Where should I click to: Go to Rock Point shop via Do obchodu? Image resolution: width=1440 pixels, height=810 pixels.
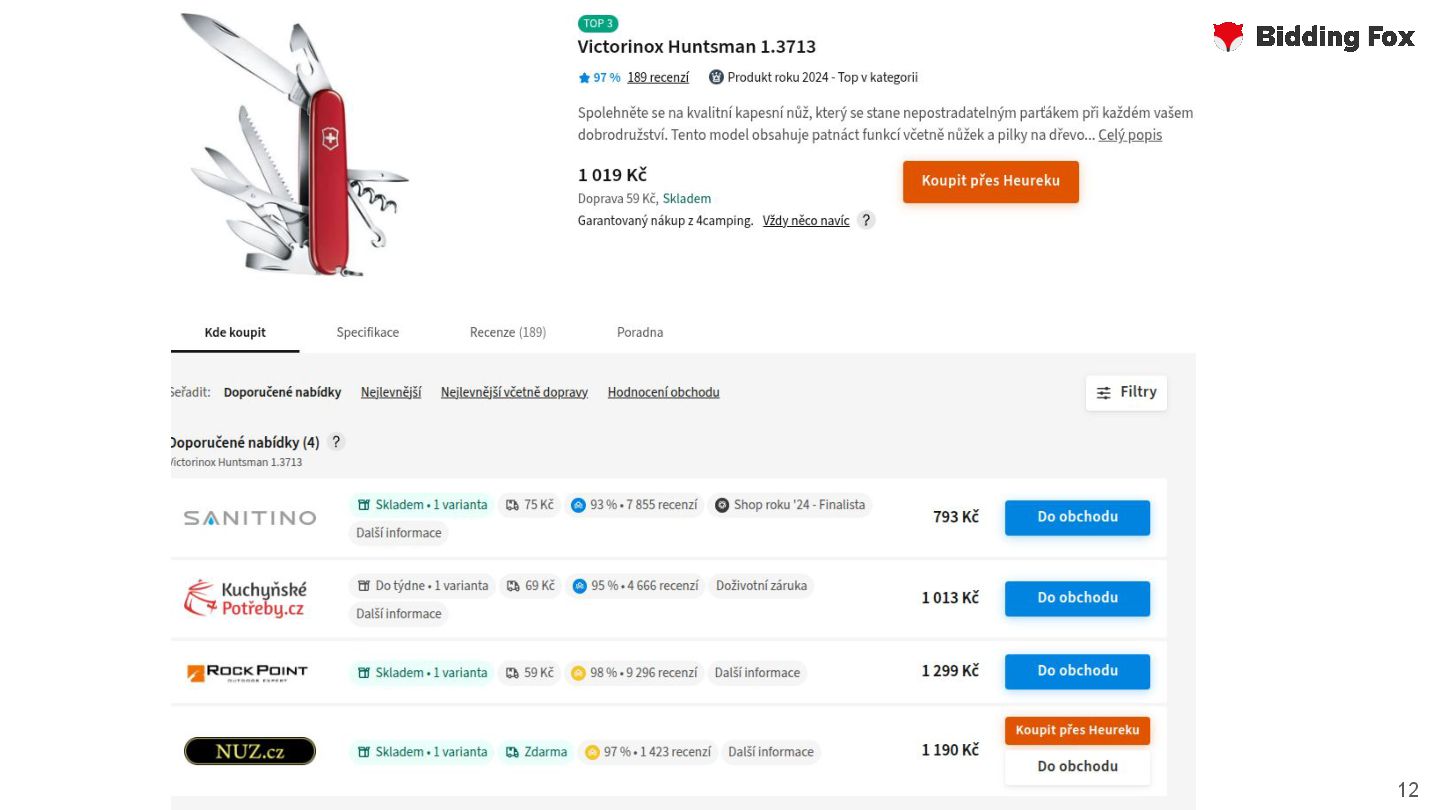[1077, 671]
